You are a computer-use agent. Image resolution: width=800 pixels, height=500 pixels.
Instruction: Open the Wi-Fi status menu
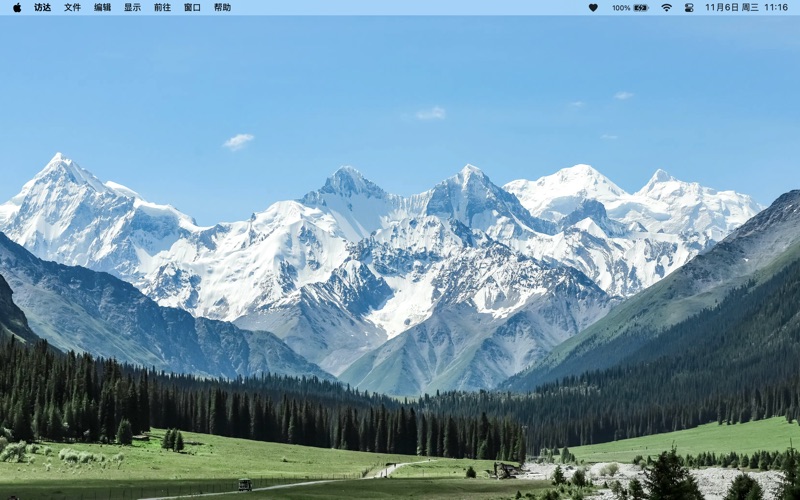point(666,8)
